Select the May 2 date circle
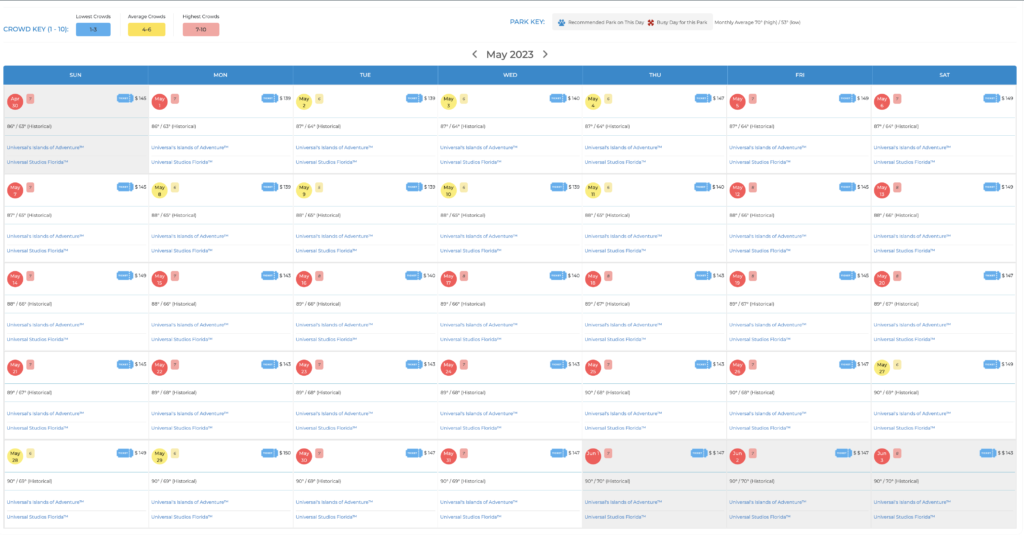The width and height of the screenshot is (1024, 538). pos(304,100)
